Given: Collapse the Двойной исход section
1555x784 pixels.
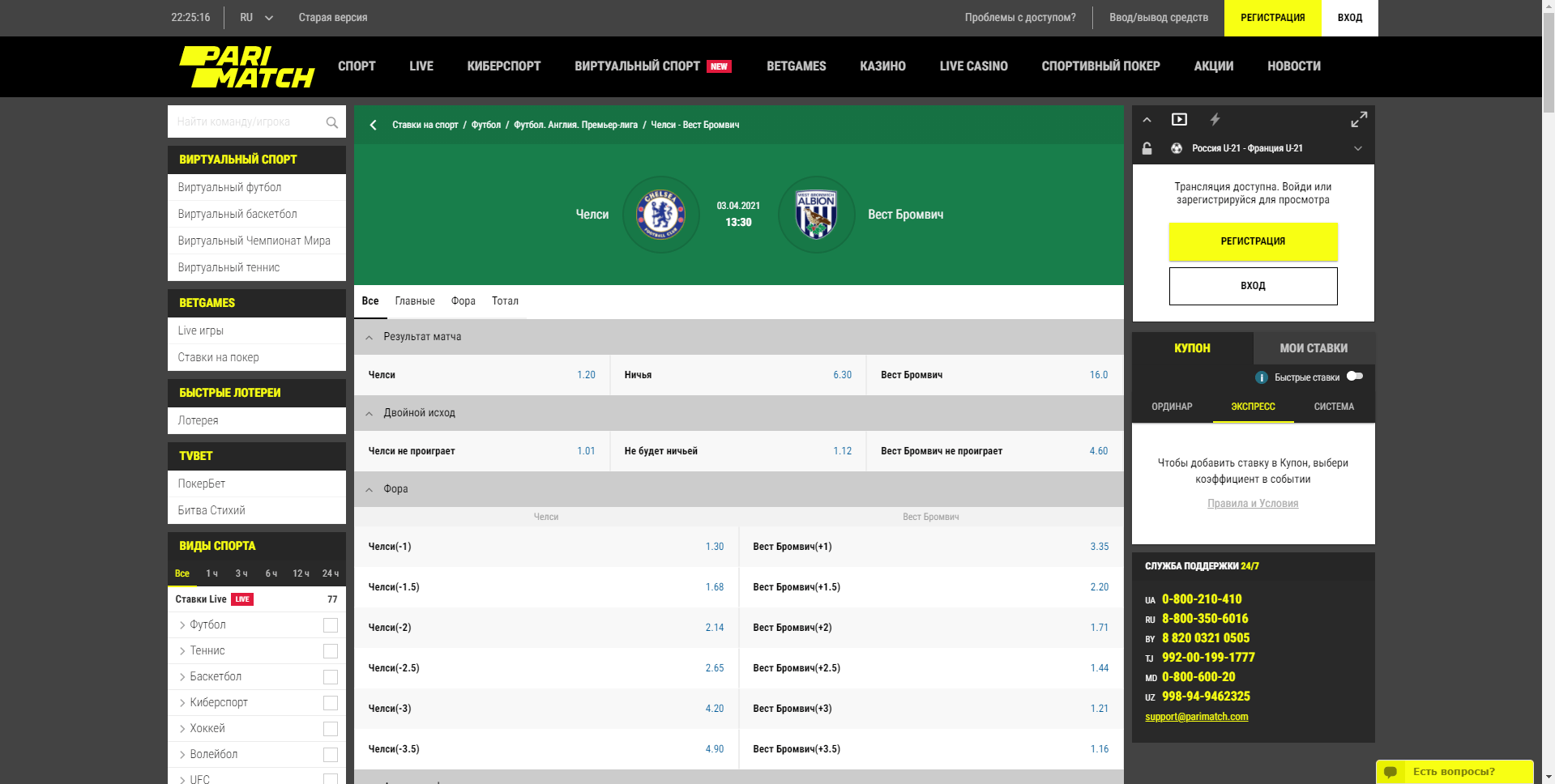Looking at the screenshot, I should (370, 414).
